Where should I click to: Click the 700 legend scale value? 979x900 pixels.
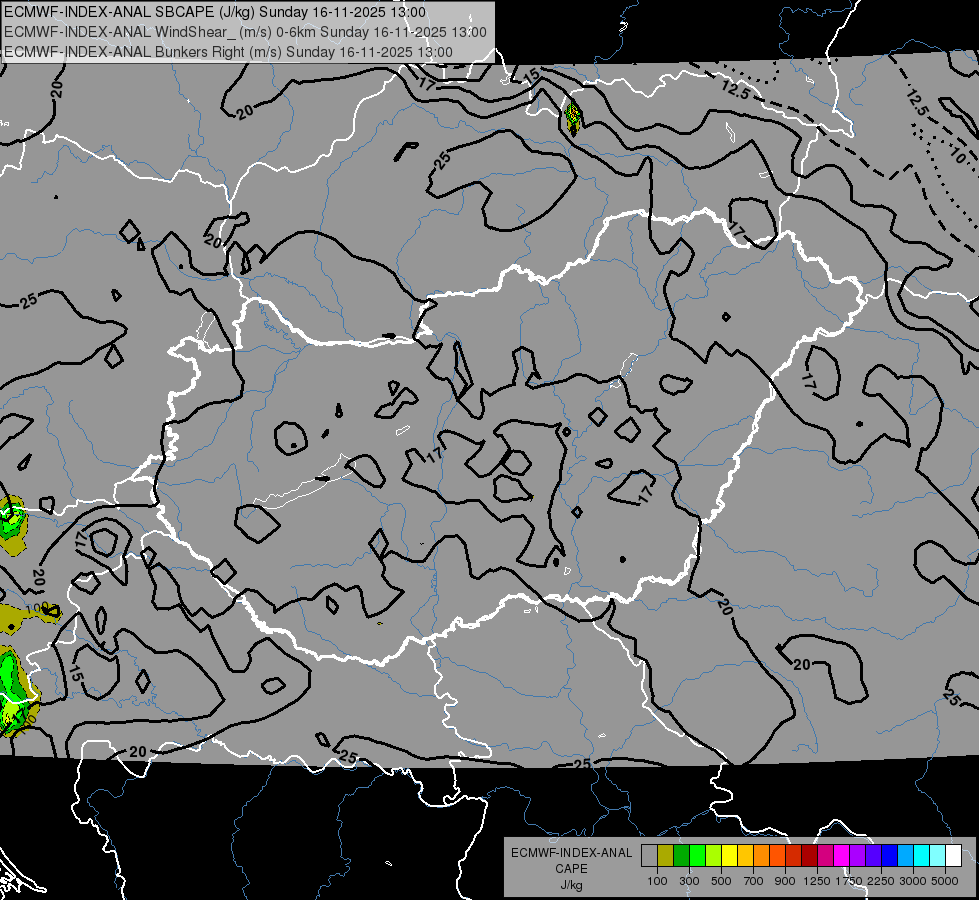click(754, 881)
